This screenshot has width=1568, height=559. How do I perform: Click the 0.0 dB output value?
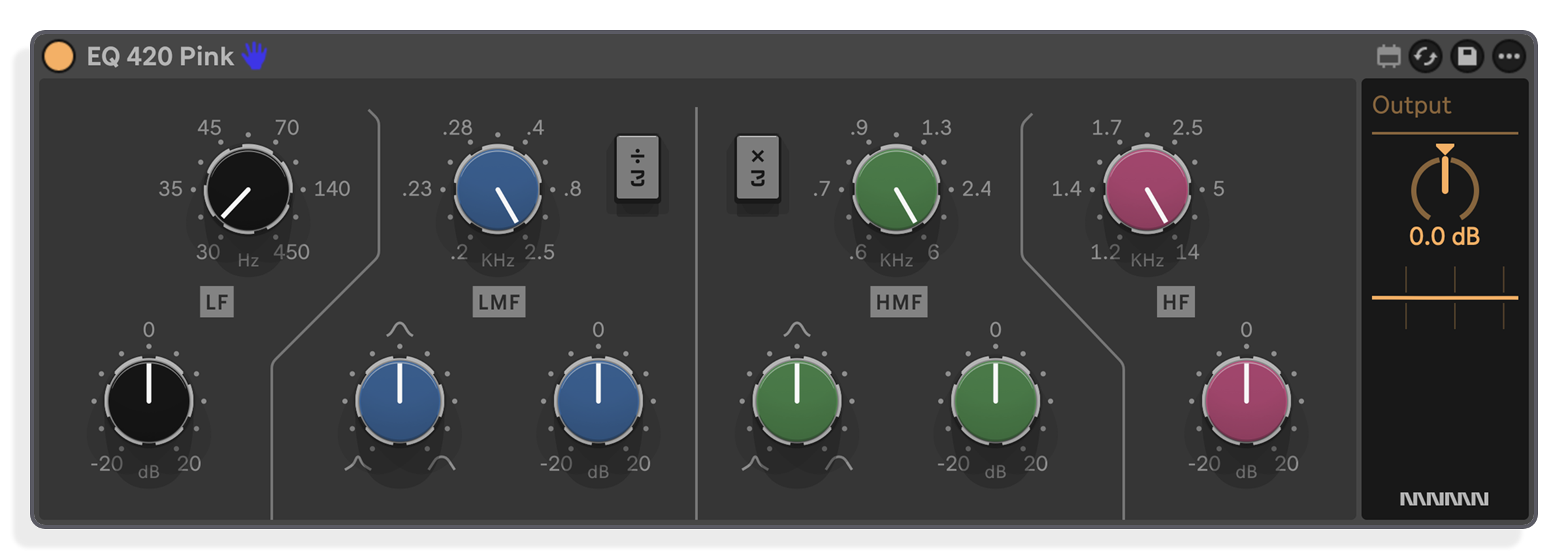[x=1445, y=236]
